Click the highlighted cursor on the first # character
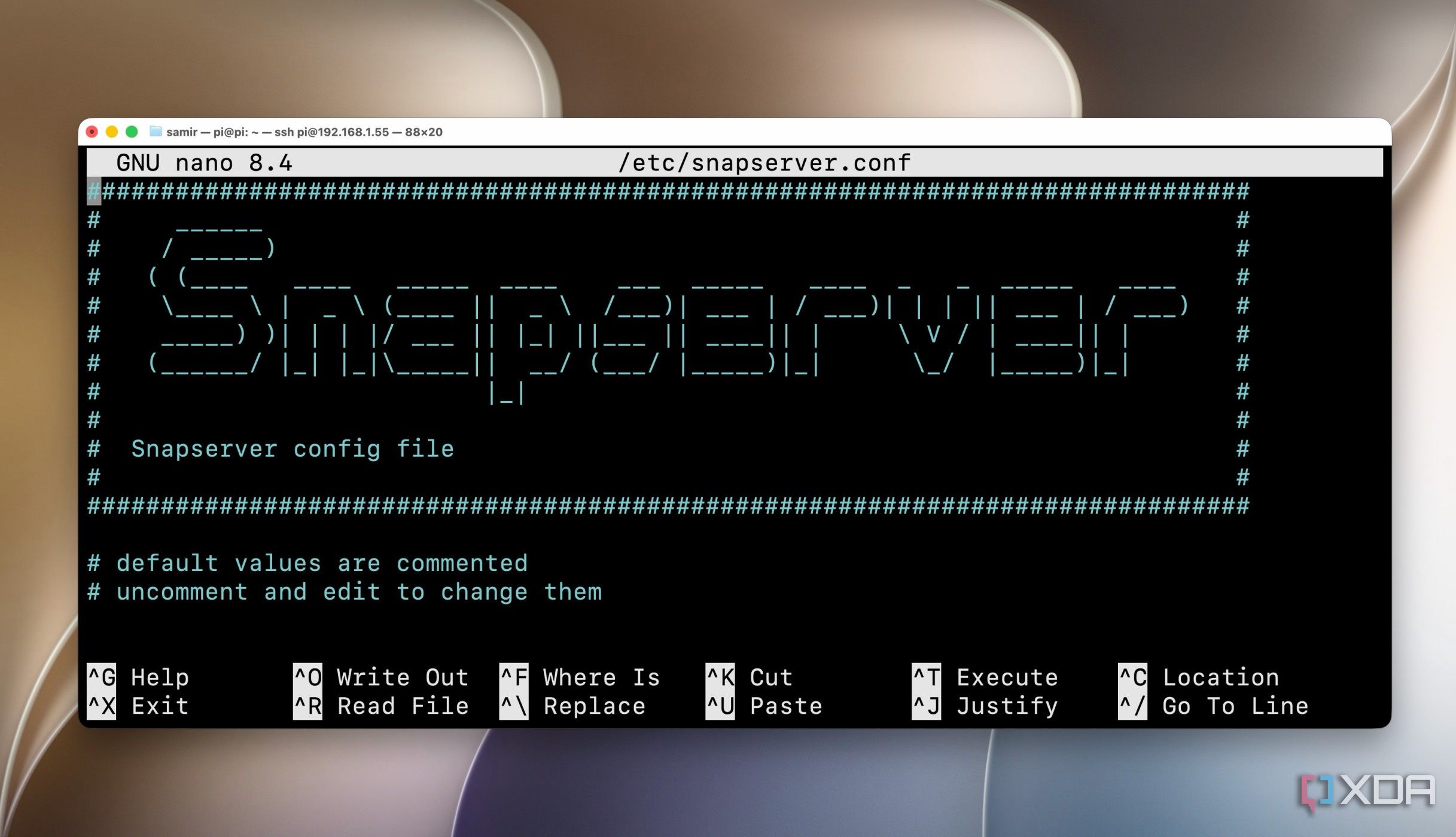The image size is (1456, 837). (94, 191)
